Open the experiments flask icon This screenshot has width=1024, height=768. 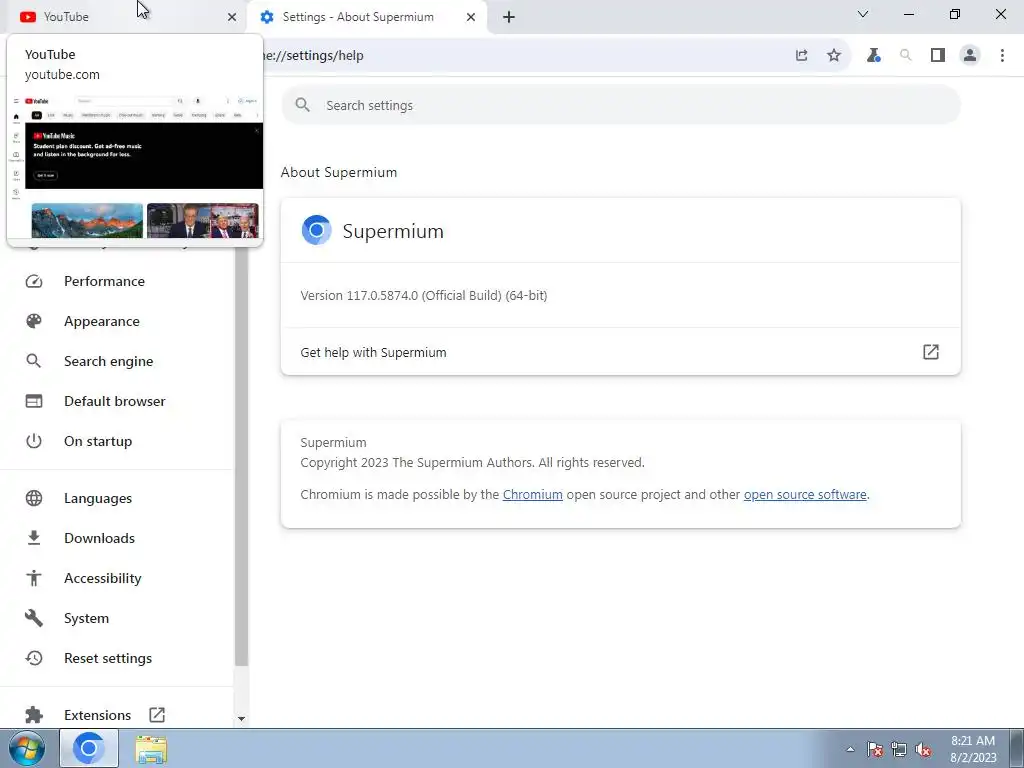pos(873,56)
